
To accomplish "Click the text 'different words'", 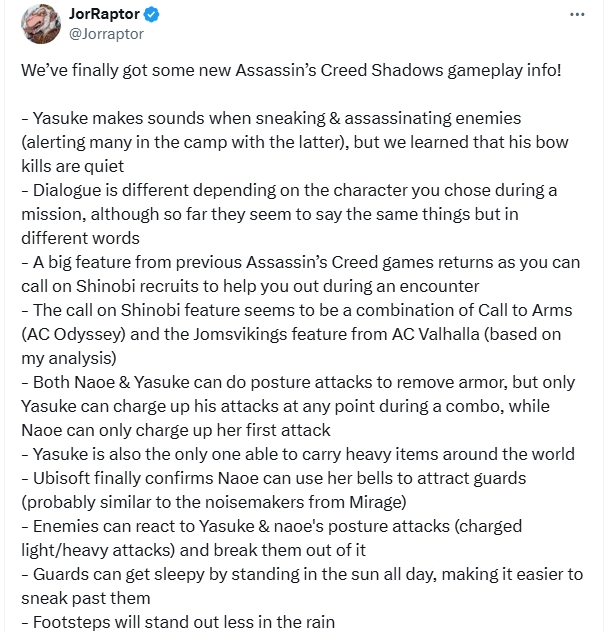I will point(80,238).
